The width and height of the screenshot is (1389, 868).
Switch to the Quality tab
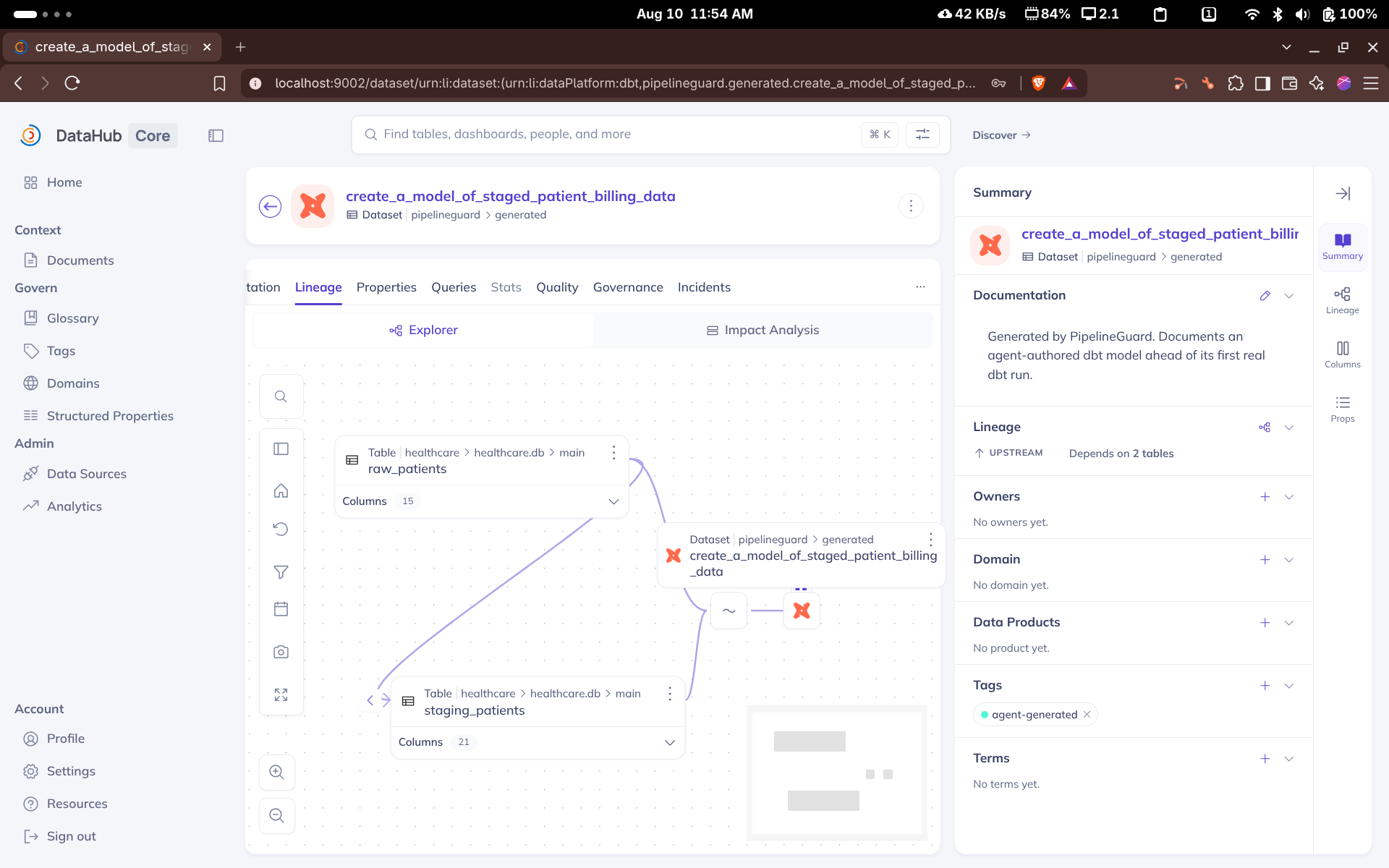[557, 287]
